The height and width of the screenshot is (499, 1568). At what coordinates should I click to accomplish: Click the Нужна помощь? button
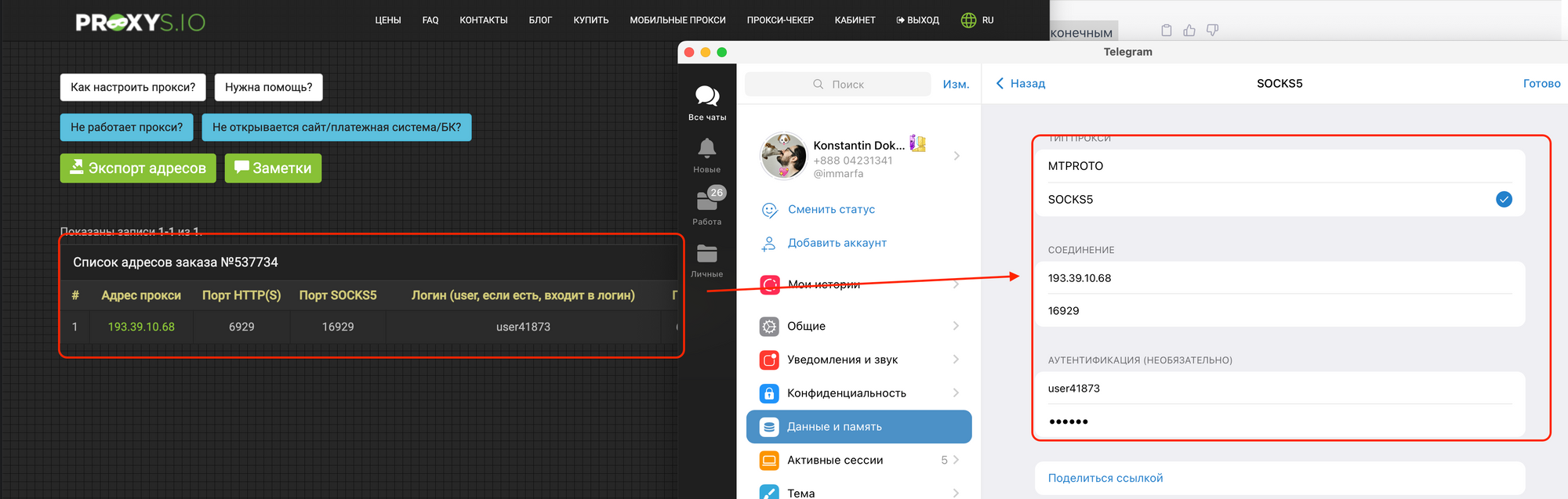click(x=269, y=87)
